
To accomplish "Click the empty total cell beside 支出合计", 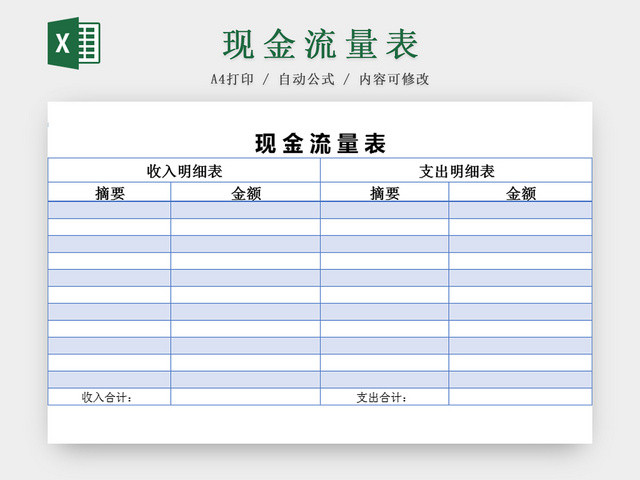I will tap(520, 397).
